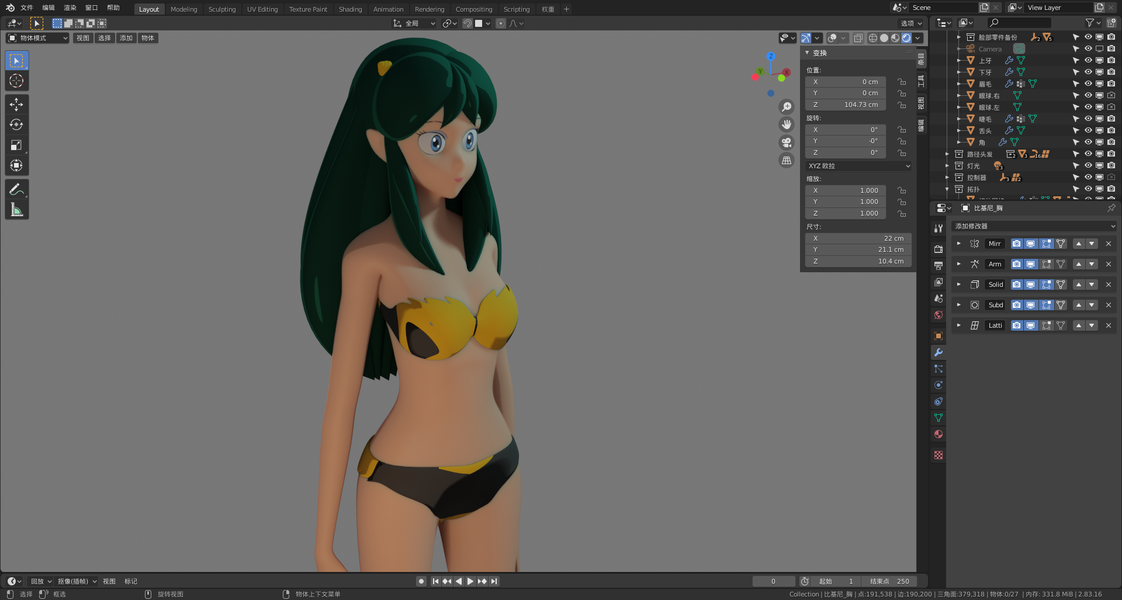Open the Object Data green triangle tab
Screen dimensions: 1122x600
[x=938, y=418]
